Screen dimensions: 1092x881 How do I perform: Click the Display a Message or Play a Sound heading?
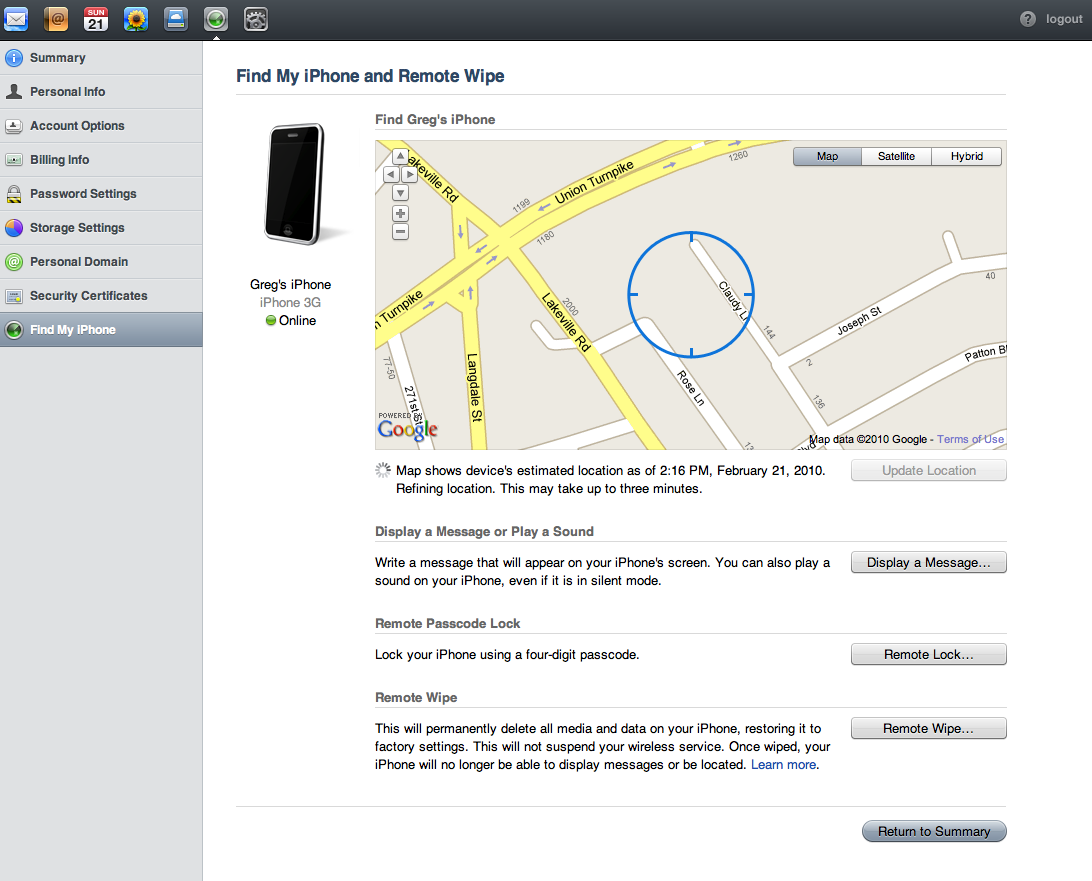484,531
